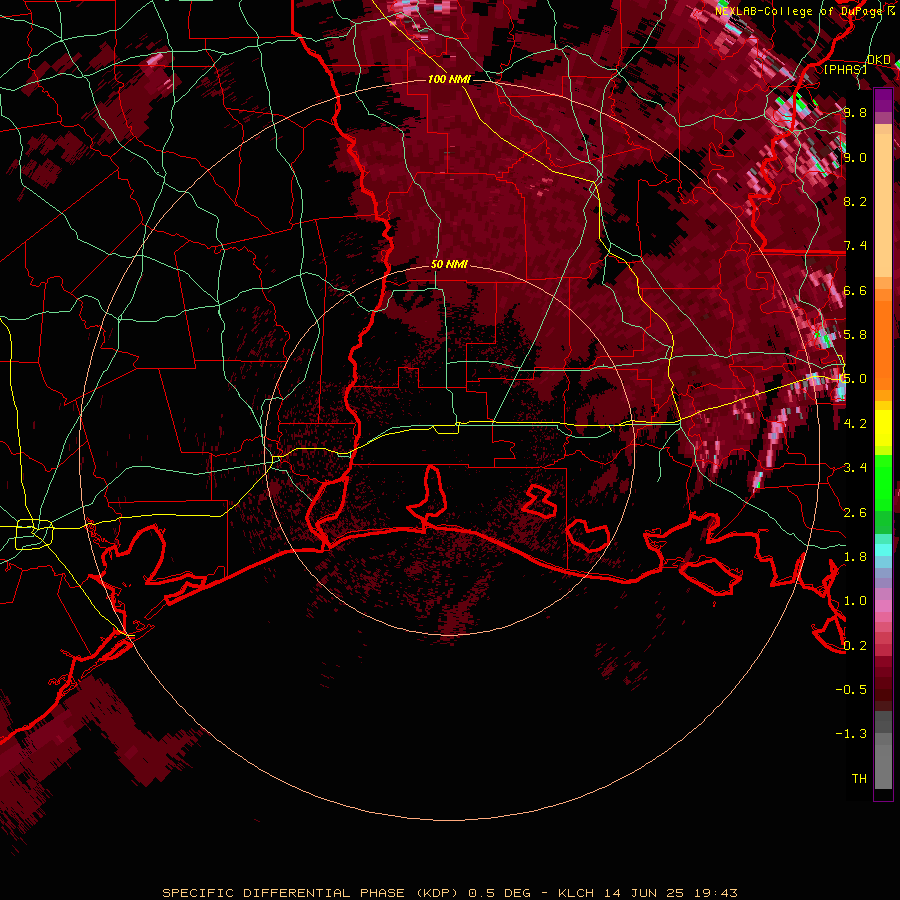Click the 5.0 value on the color scale
This screenshot has width=900, height=900.
pos(855,379)
